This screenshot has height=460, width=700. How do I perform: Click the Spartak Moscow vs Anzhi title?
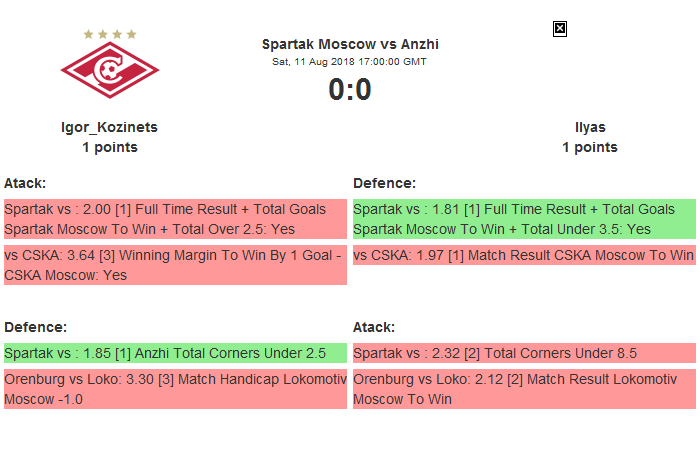350,44
